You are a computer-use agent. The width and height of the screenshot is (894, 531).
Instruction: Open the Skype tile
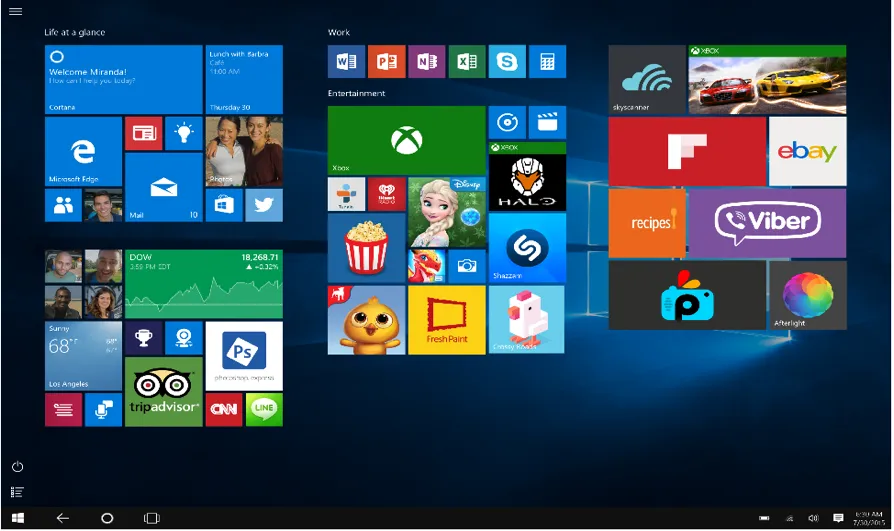point(507,62)
